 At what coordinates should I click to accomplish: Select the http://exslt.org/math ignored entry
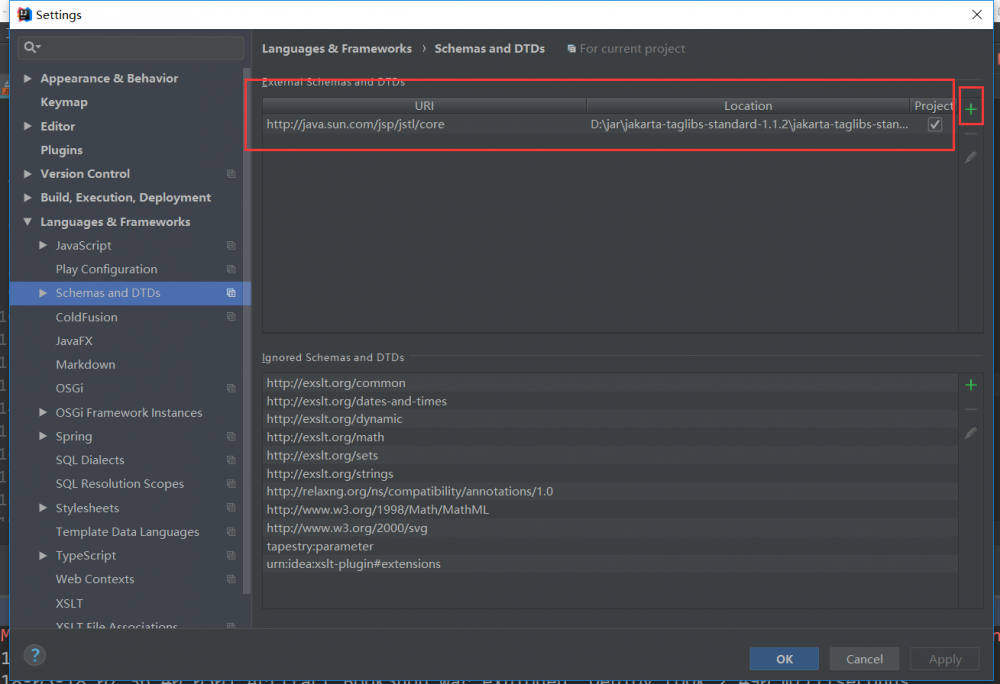324,437
